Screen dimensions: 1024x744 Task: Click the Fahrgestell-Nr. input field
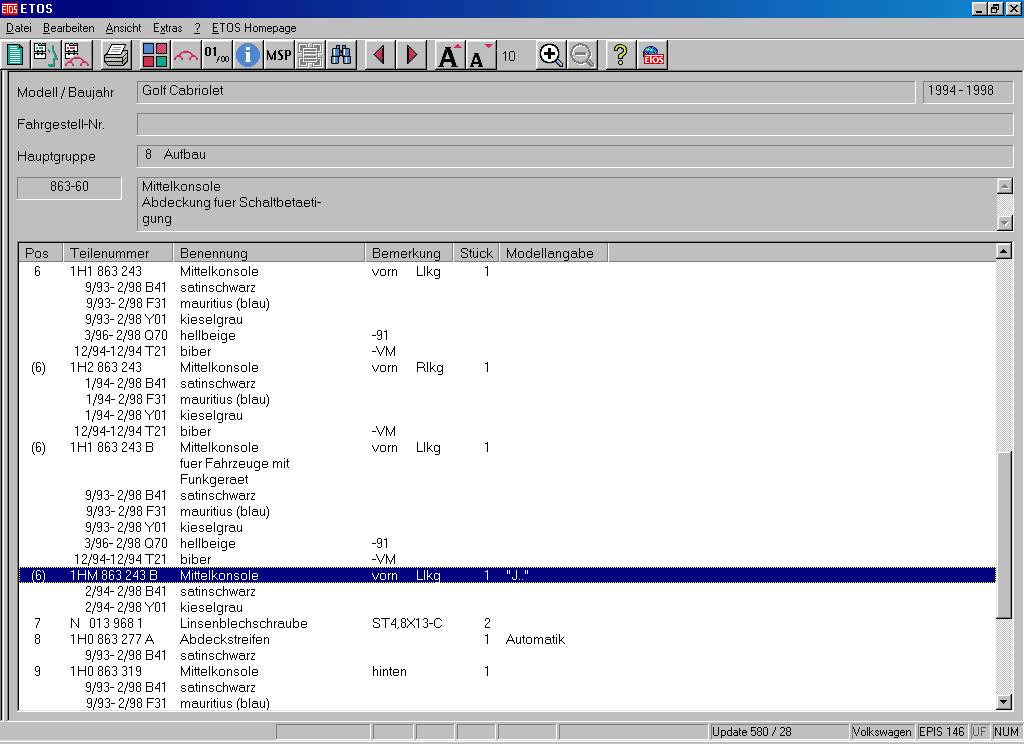(x=575, y=124)
